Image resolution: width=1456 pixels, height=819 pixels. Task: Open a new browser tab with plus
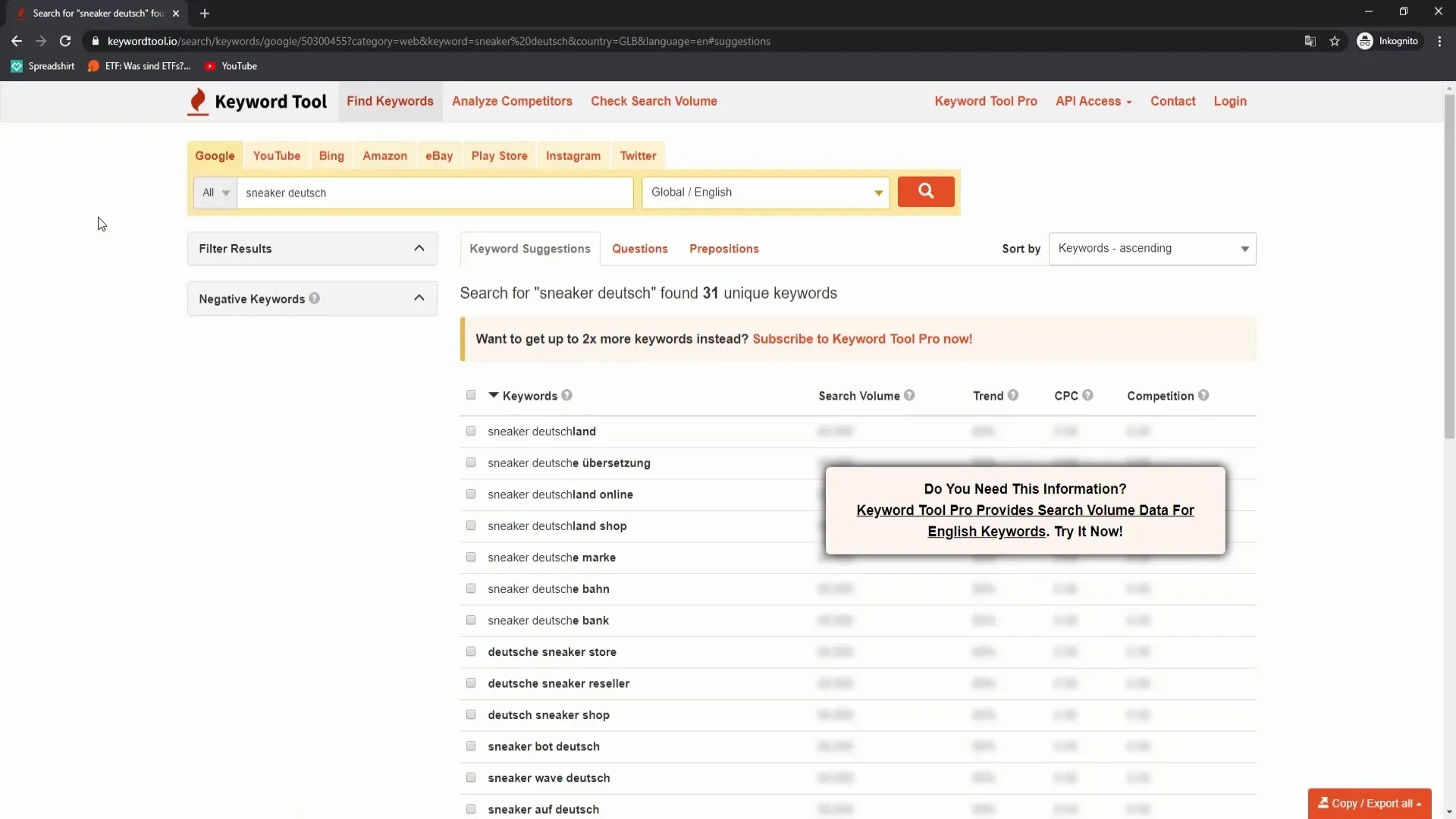204,13
